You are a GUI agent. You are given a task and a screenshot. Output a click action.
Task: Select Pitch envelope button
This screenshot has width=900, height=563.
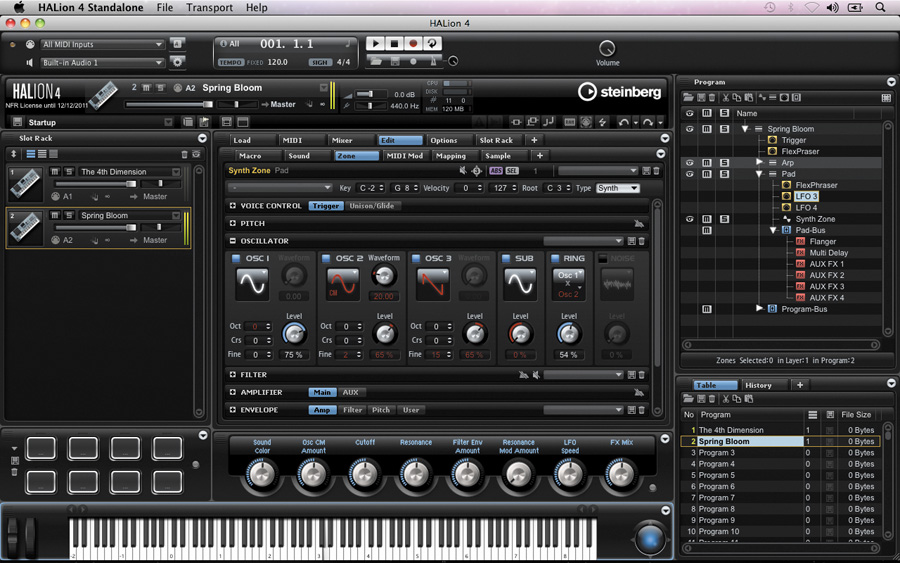tap(381, 410)
